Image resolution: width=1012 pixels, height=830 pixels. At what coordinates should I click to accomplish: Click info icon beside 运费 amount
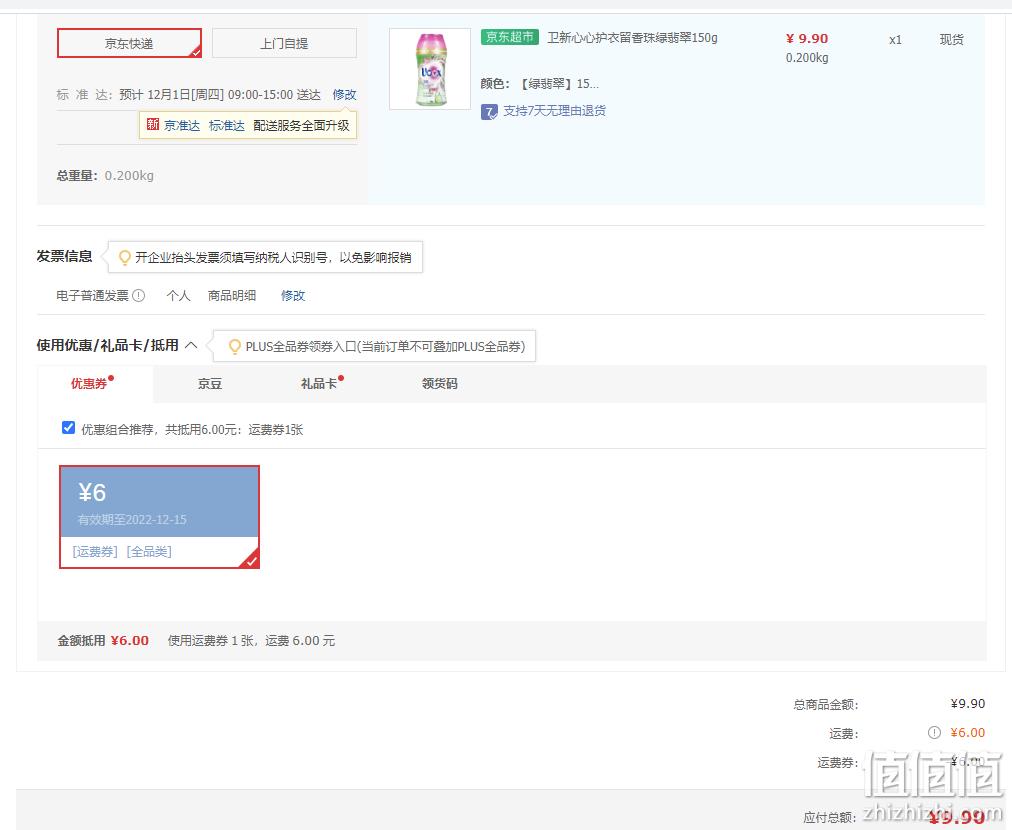click(934, 733)
